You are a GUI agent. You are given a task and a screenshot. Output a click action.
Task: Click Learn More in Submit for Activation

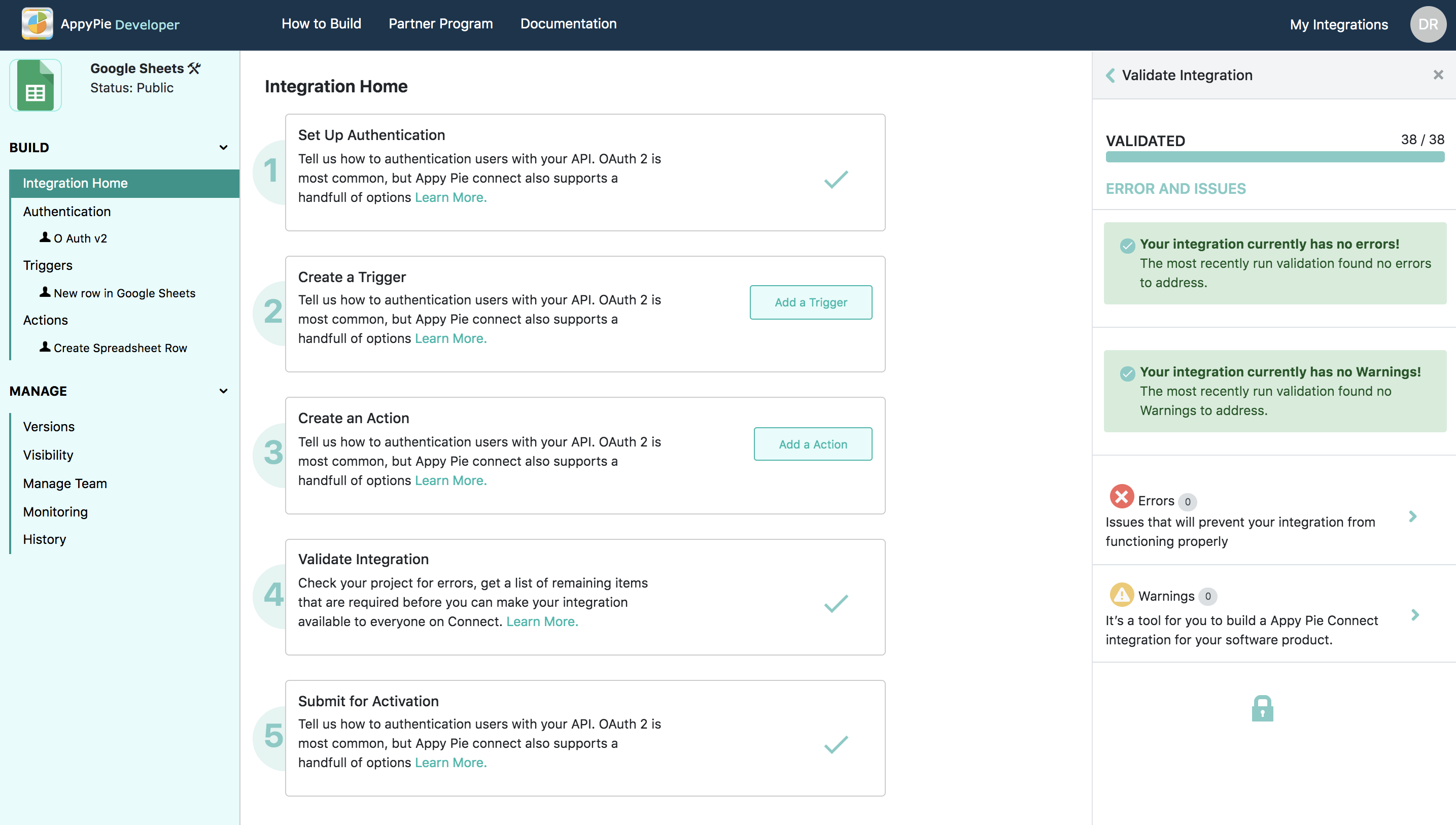click(x=450, y=763)
